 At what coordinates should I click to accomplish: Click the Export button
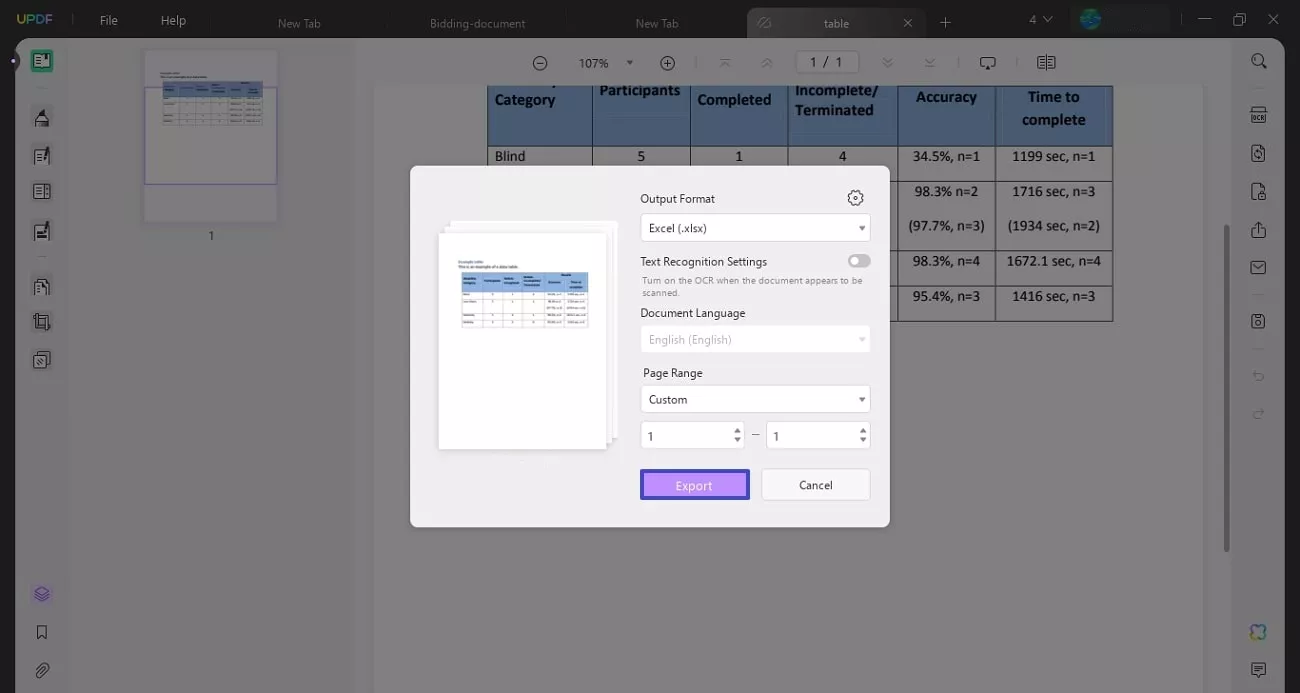click(694, 484)
